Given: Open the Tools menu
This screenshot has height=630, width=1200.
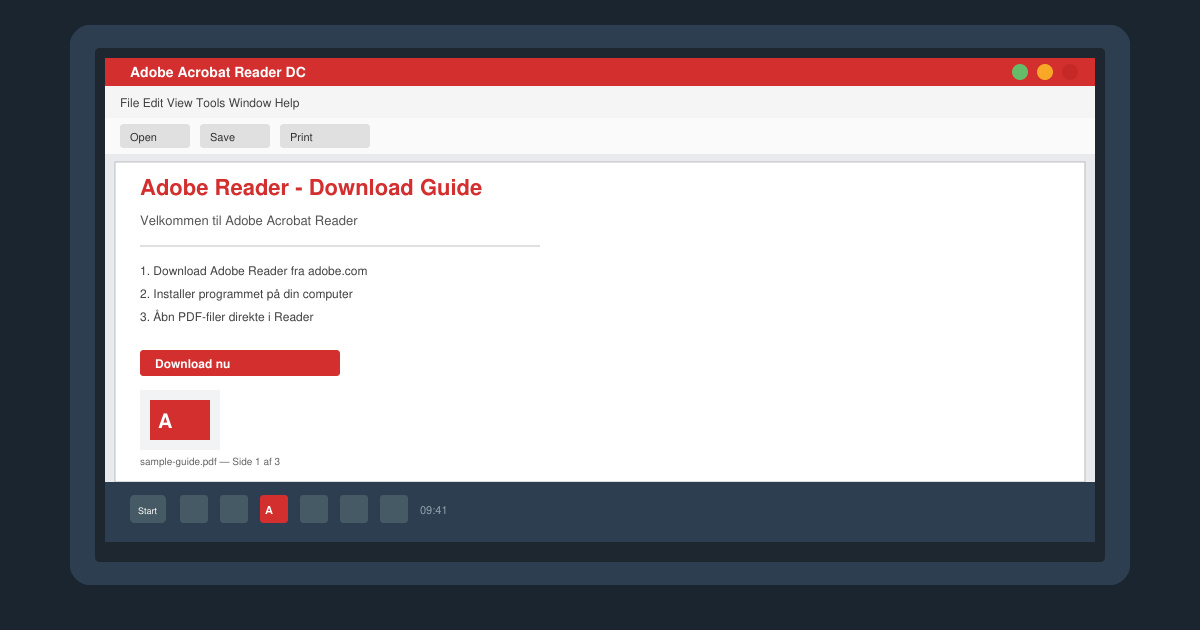Looking at the screenshot, I should (210, 103).
